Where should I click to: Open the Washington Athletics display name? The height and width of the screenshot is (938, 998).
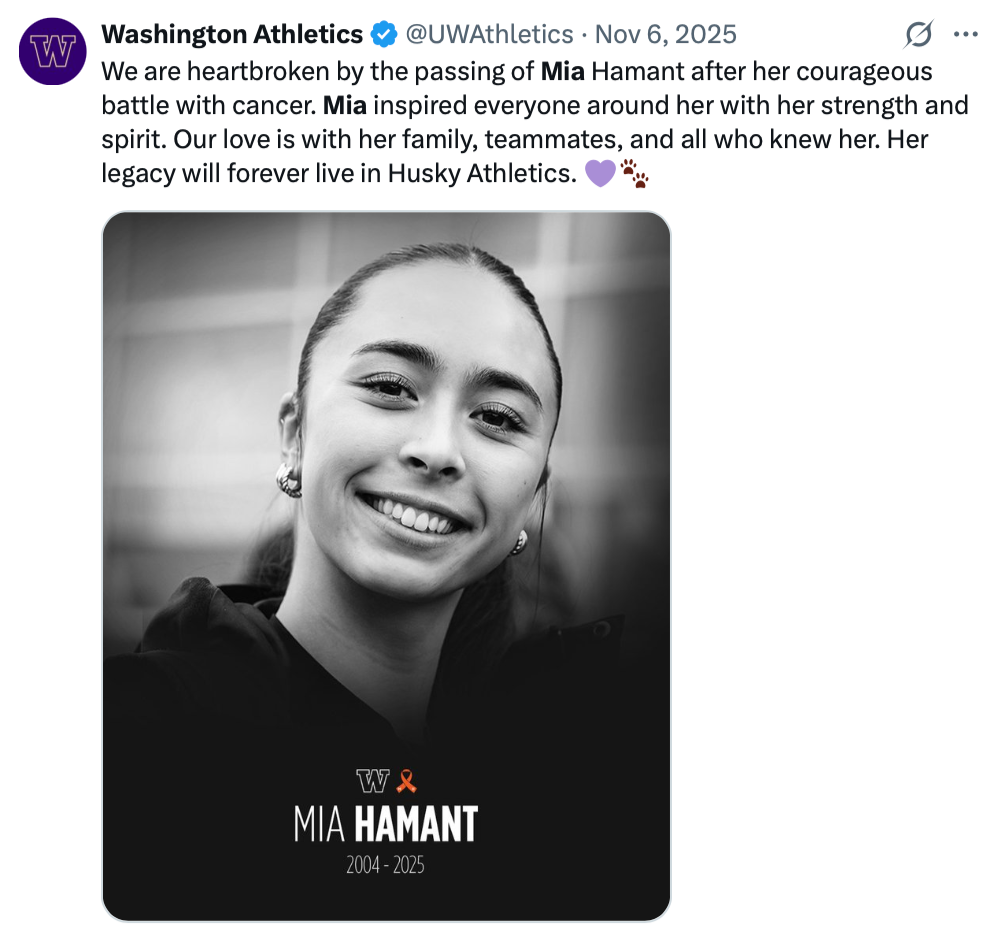[x=232, y=35]
